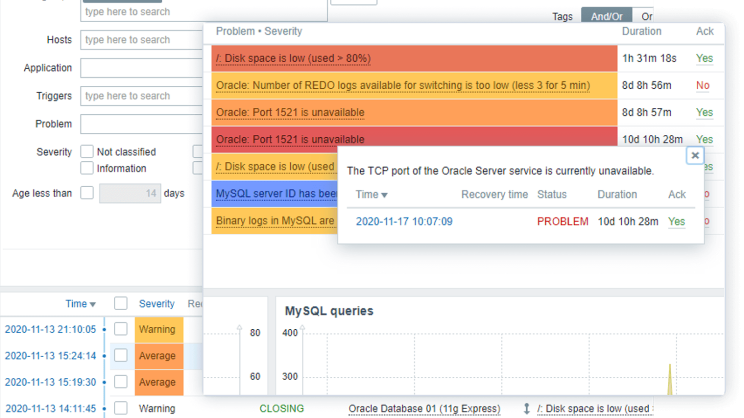
Task: Select the checkbox for the 2020-11-13 15:19:30 row
Action: pos(121,382)
